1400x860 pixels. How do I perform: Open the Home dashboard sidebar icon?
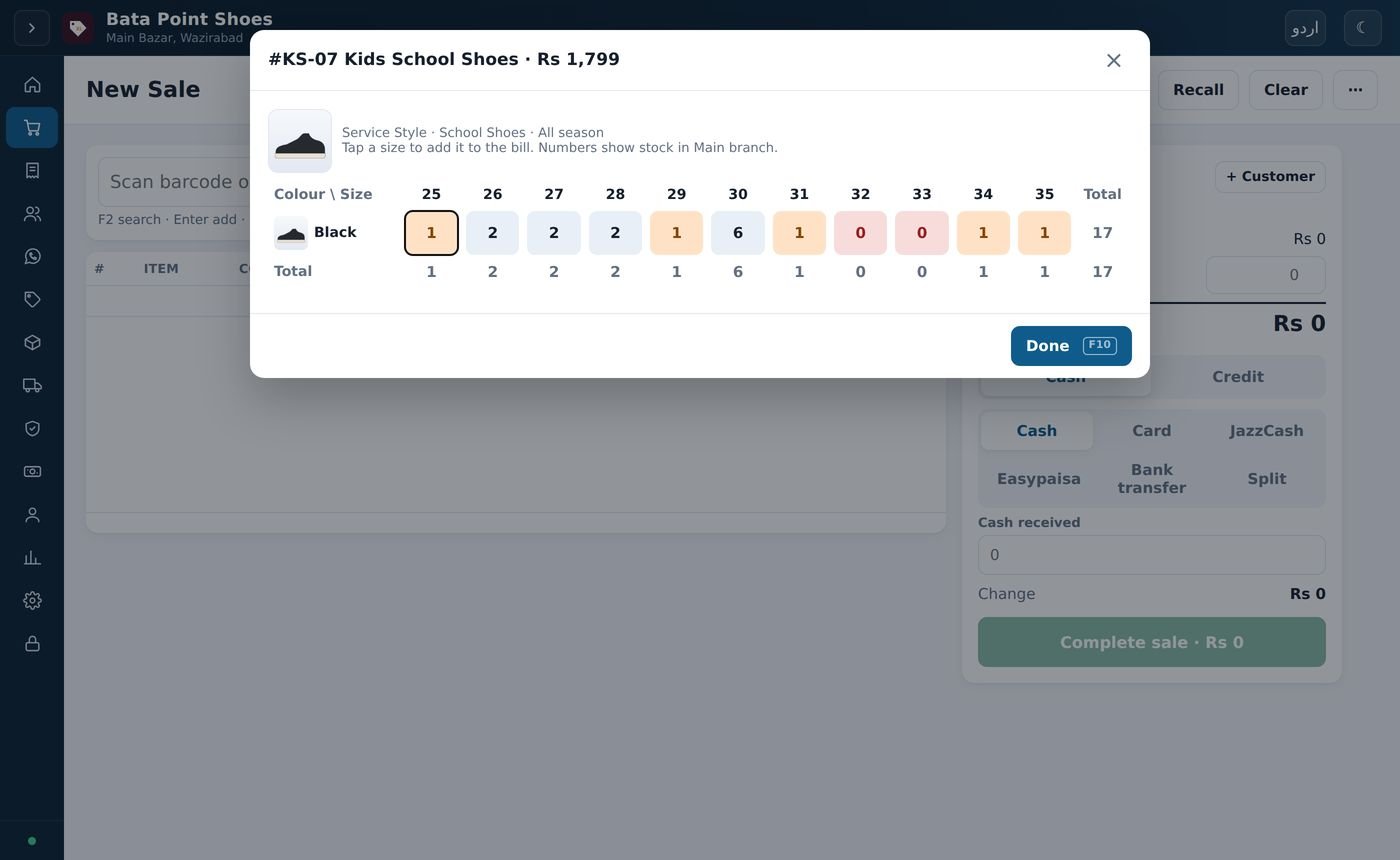tap(32, 85)
